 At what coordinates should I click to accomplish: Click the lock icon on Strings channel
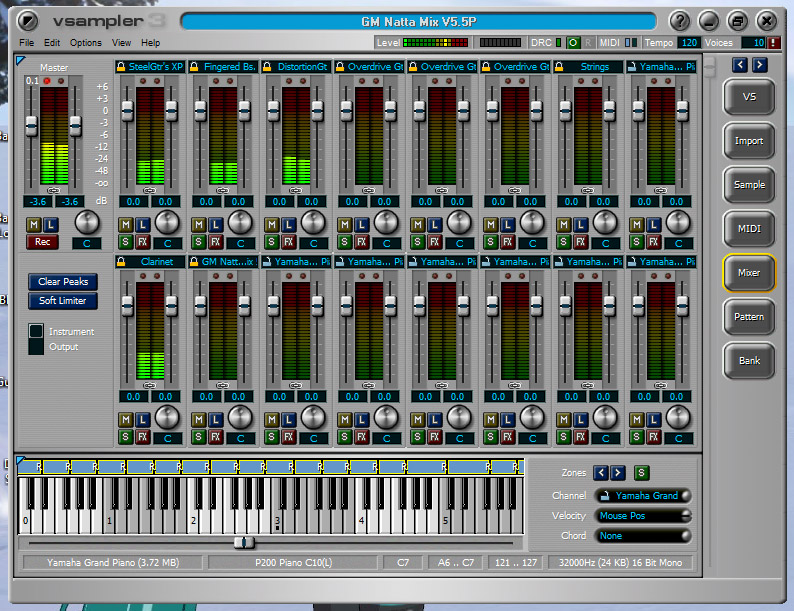(559, 66)
